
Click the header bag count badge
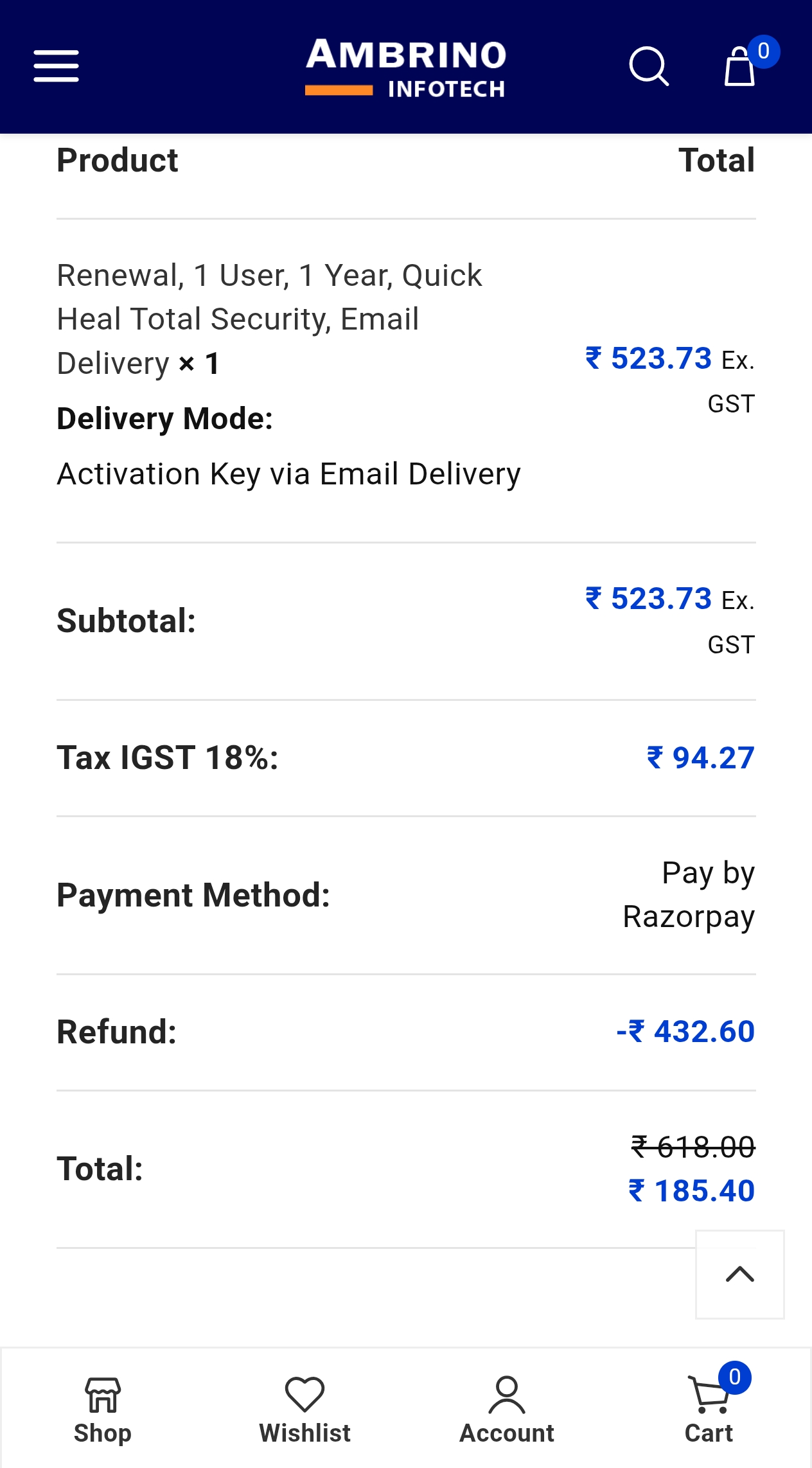(x=763, y=51)
